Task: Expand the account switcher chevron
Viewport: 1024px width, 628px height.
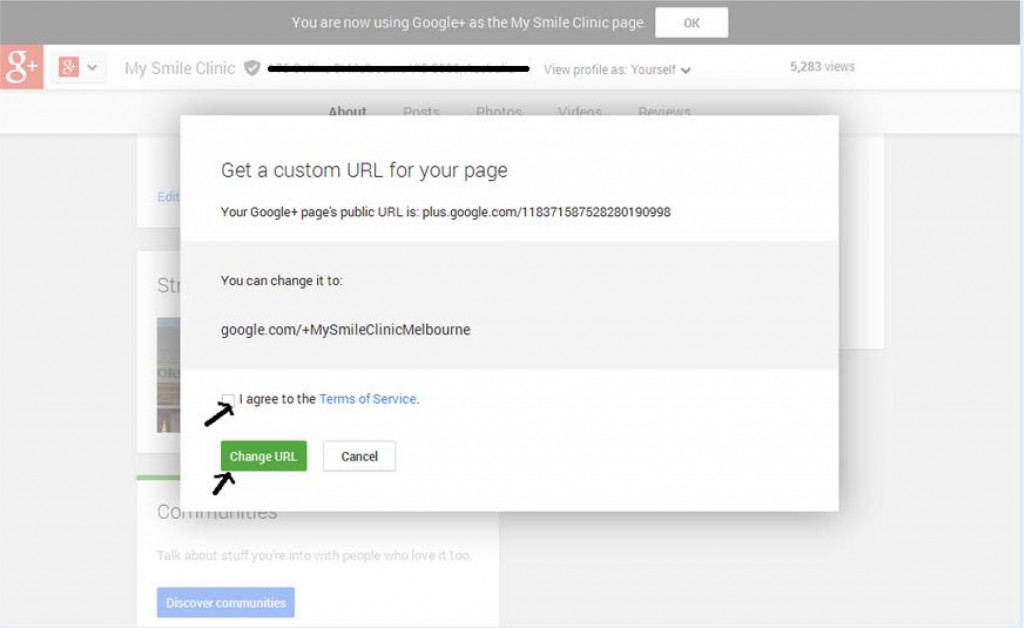Action: (x=90, y=68)
